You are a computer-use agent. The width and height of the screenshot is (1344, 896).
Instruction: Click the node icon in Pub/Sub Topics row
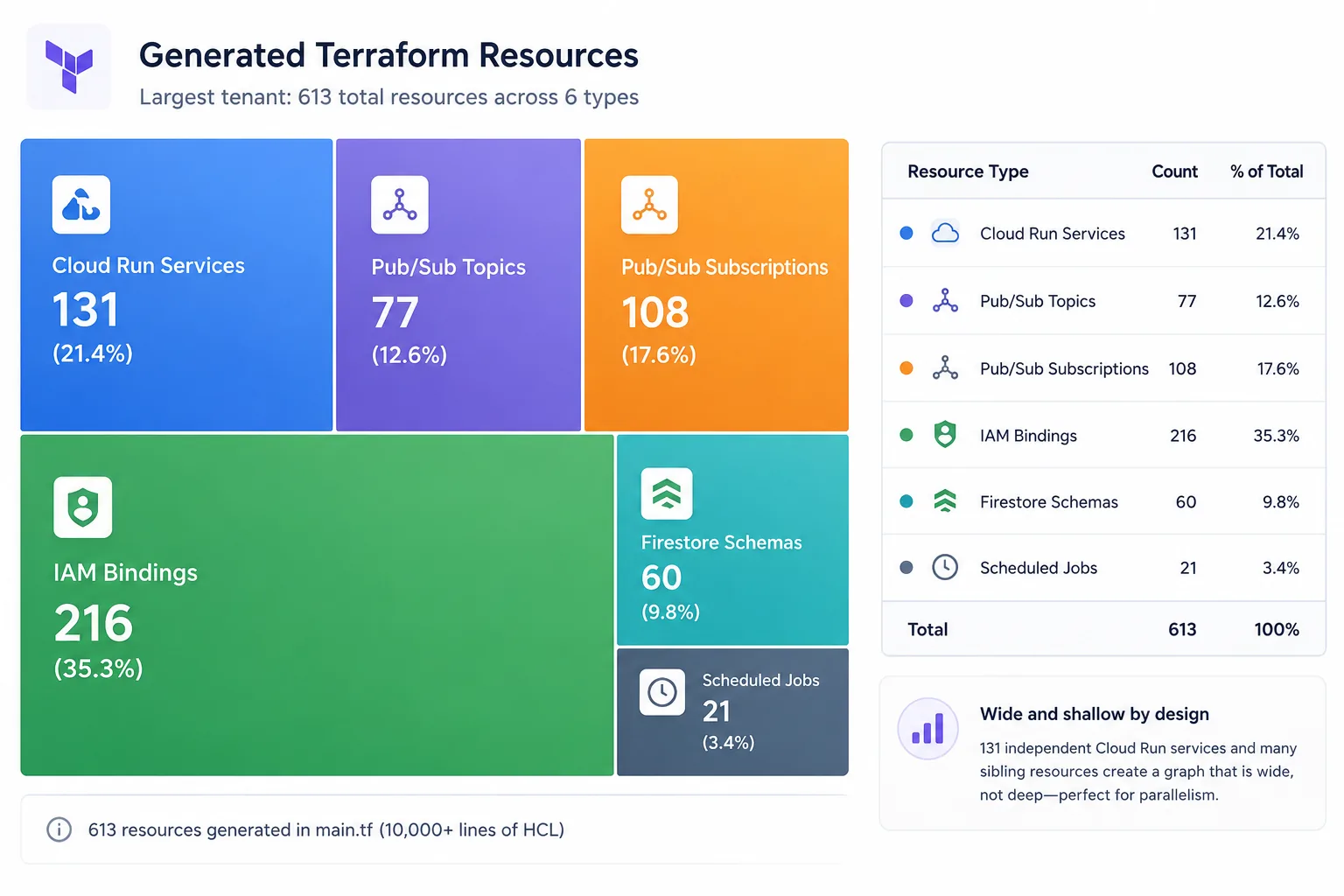(945, 300)
